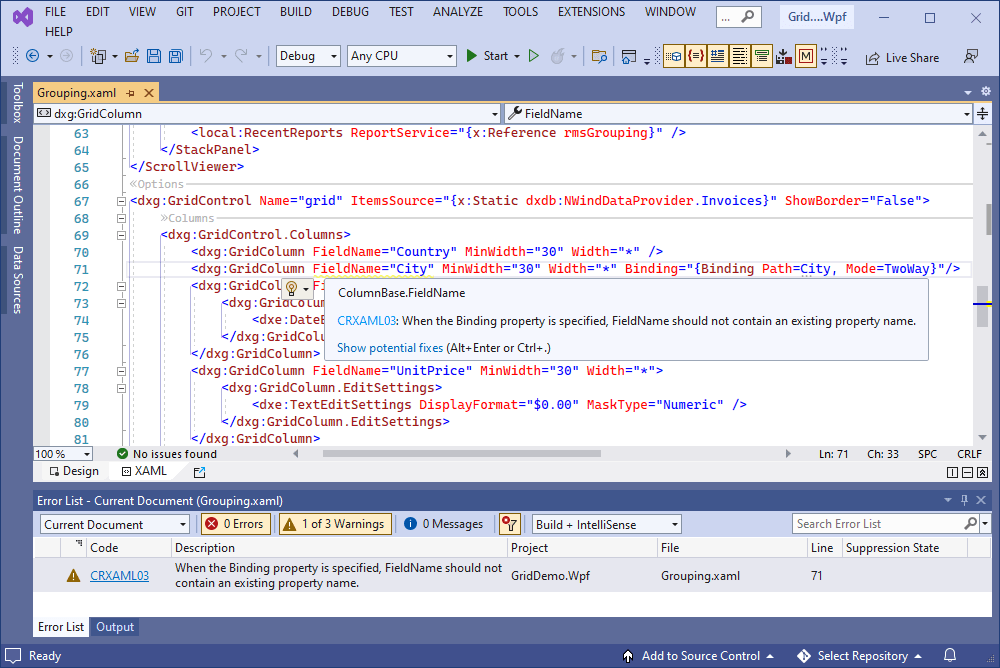1000x668 pixels.
Task: Open the CRXAML03 code link in Error List
Action: 119,575
